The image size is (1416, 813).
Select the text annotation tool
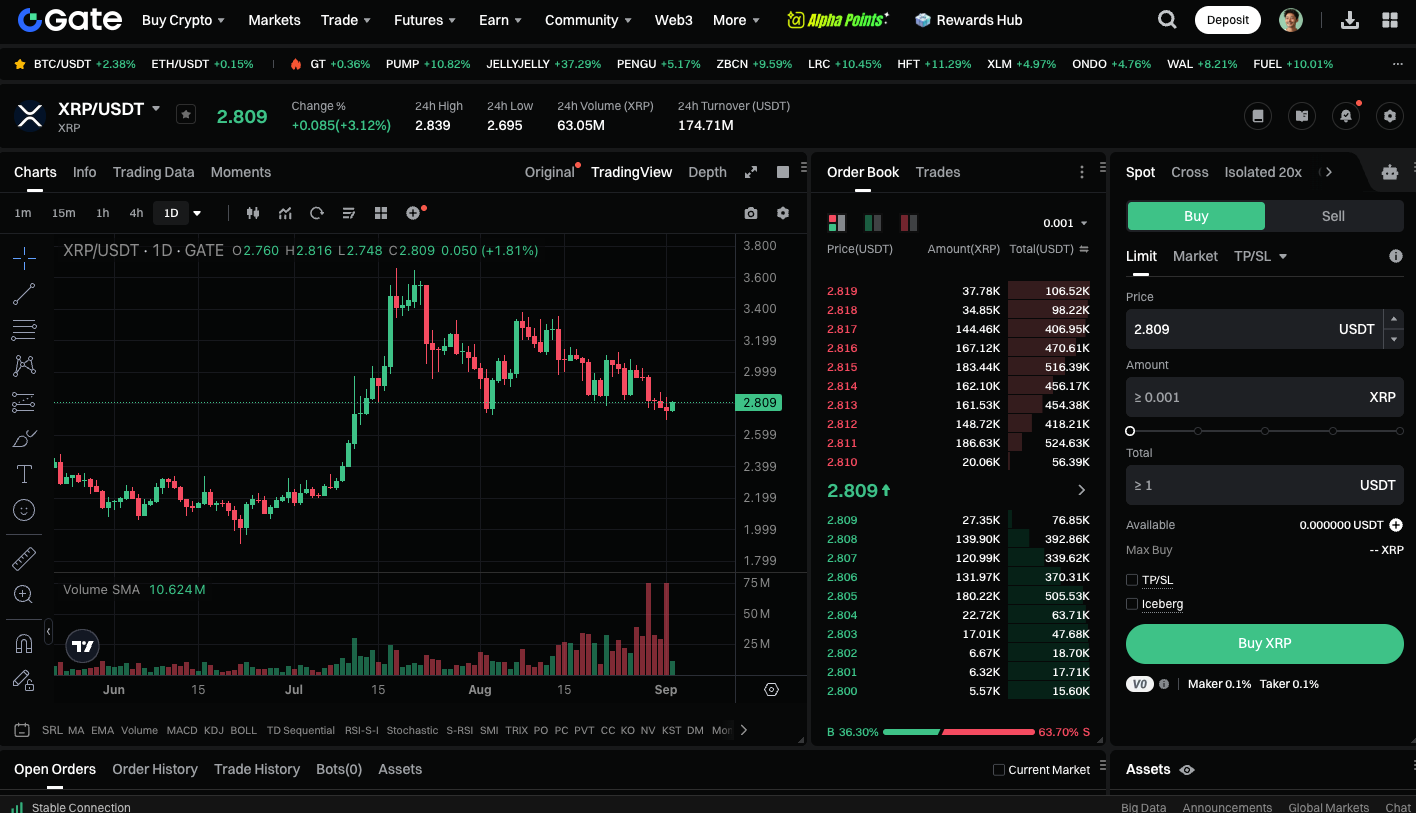[x=24, y=474]
